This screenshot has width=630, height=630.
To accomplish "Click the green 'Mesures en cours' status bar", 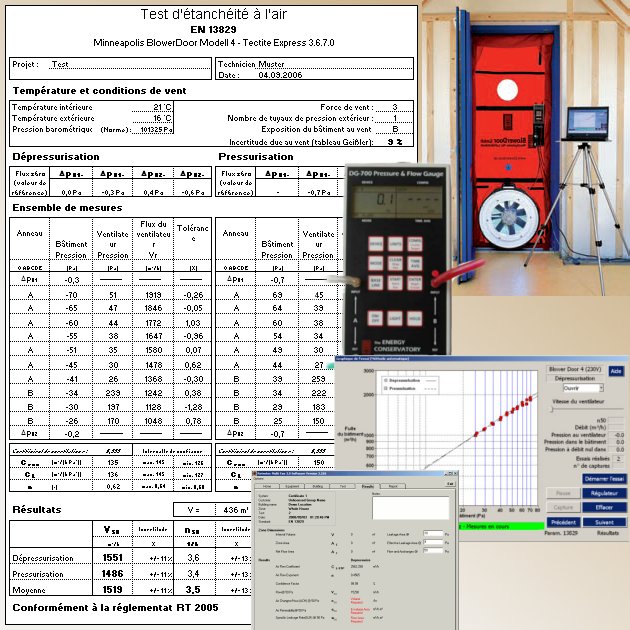I will [x=501, y=526].
